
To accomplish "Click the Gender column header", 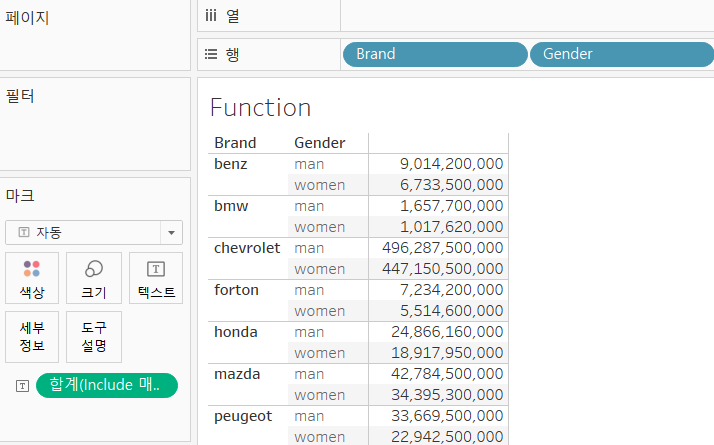I will click(x=320, y=143).
